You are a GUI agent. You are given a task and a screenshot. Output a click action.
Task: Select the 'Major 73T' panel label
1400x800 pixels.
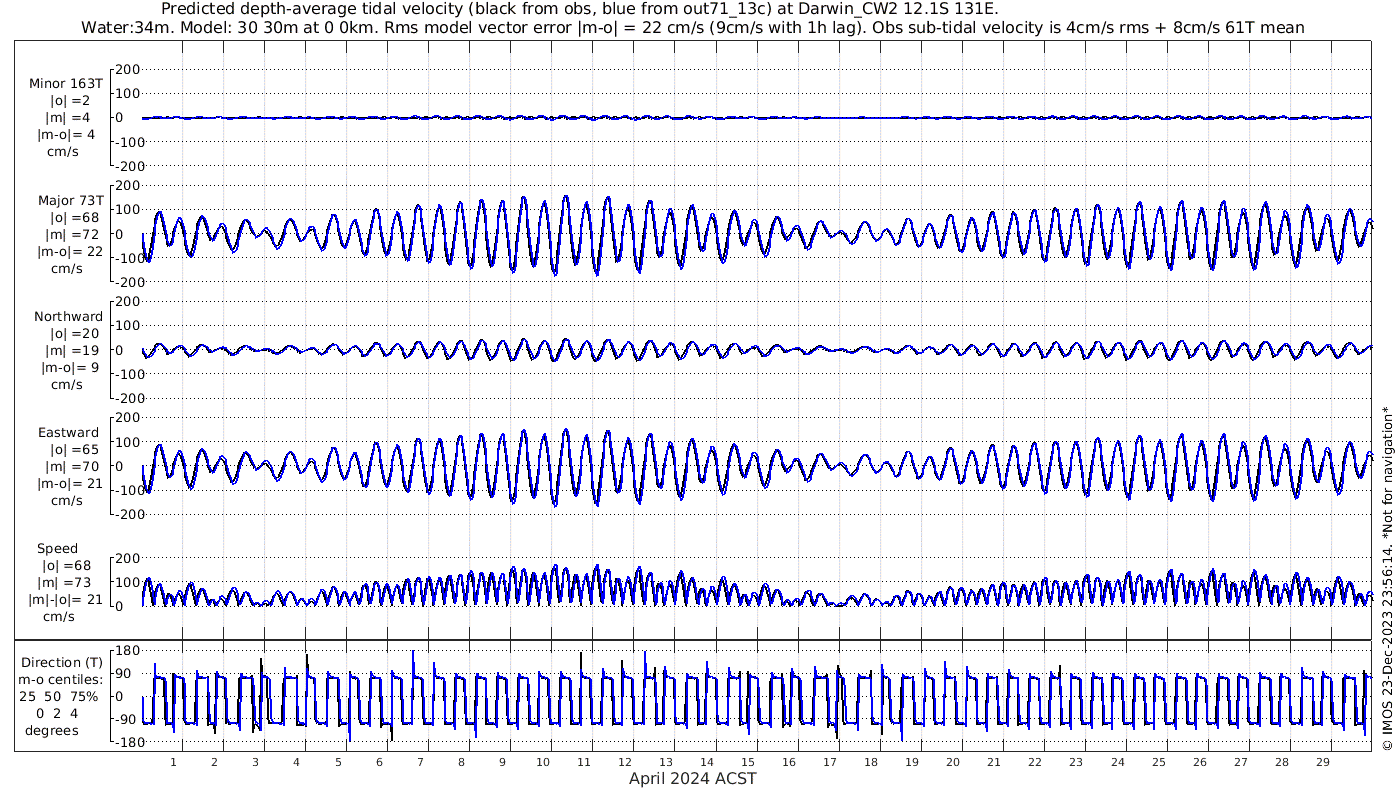[x=70, y=201]
